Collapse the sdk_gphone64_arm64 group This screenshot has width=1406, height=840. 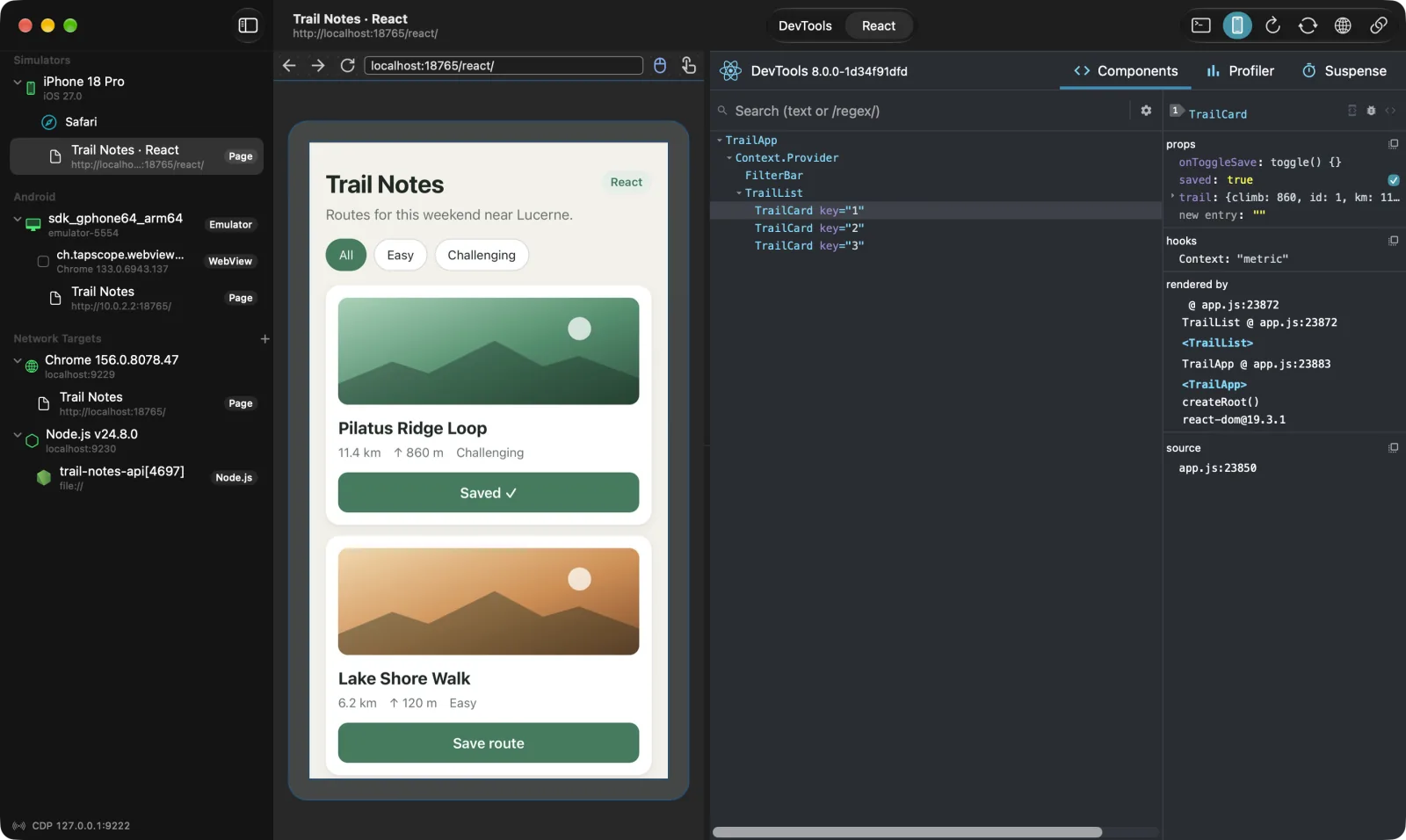18,219
